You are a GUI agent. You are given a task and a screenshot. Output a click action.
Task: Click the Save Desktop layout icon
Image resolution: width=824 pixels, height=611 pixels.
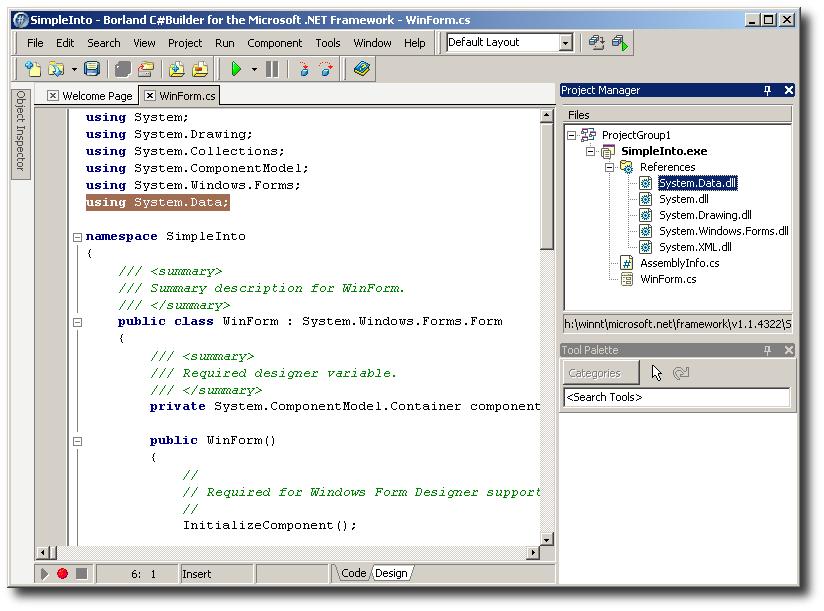(x=596, y=43)
